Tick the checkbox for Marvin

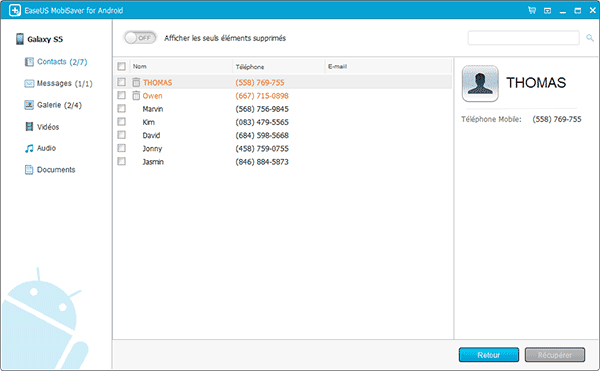tap(122, 109)
